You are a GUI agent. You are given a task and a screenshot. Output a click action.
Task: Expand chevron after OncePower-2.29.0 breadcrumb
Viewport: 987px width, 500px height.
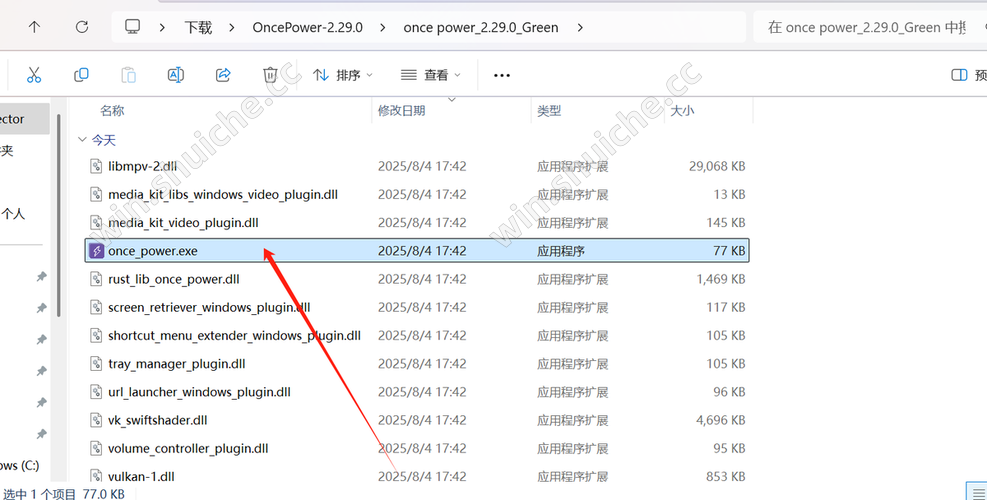click(383, 27)
